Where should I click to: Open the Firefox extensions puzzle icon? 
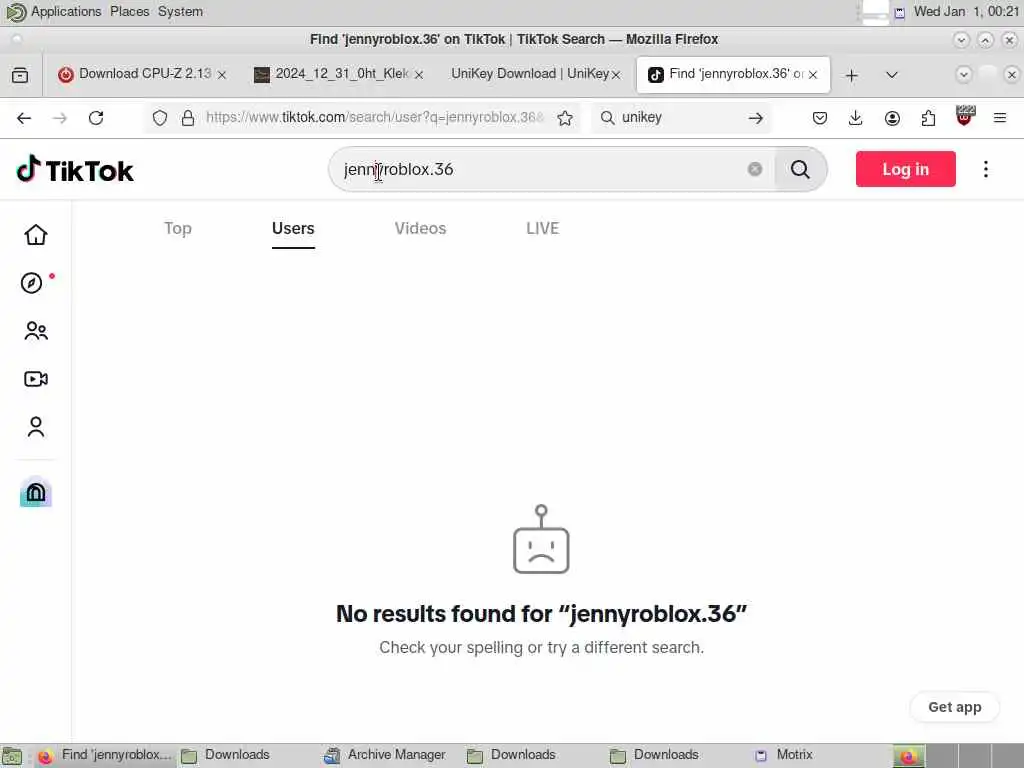928,118
